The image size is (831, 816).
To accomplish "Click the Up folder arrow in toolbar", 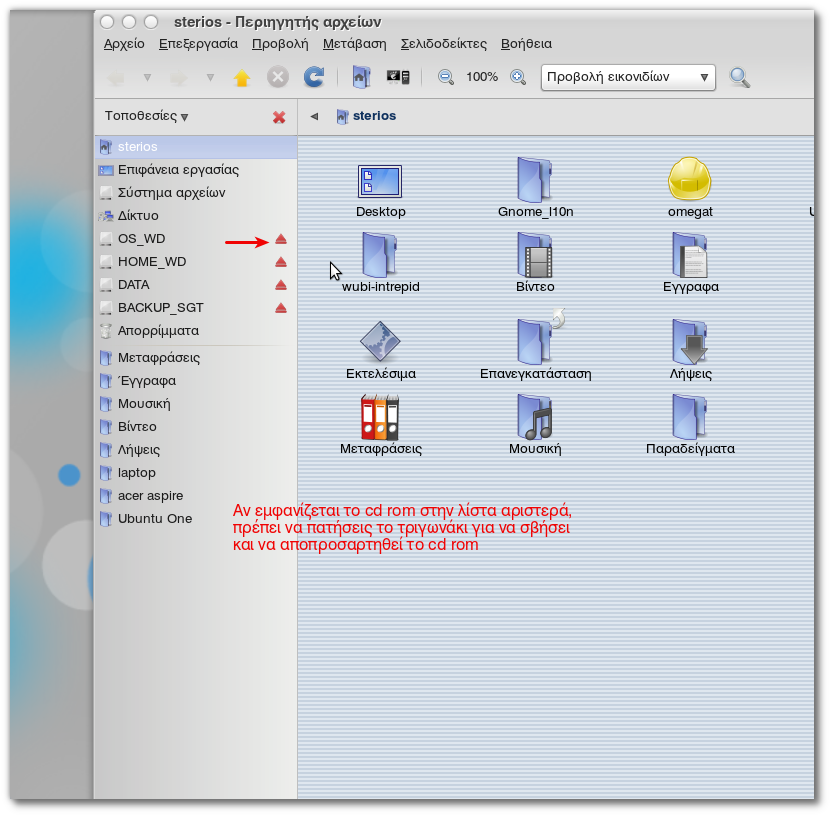I will pyautogui.click(x=241, y=78).
